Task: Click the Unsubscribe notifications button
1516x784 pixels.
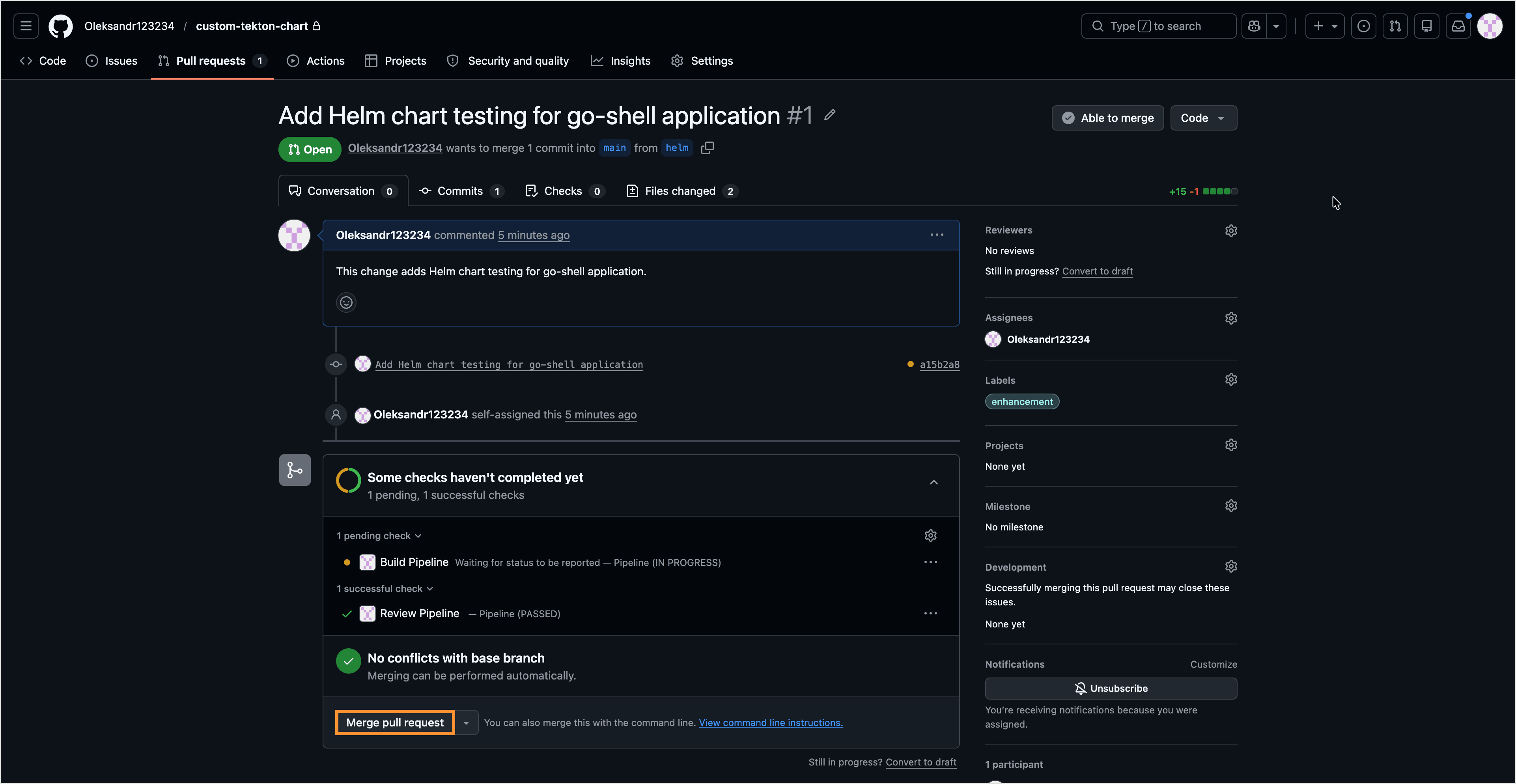Action: (x=1111, y=689)
